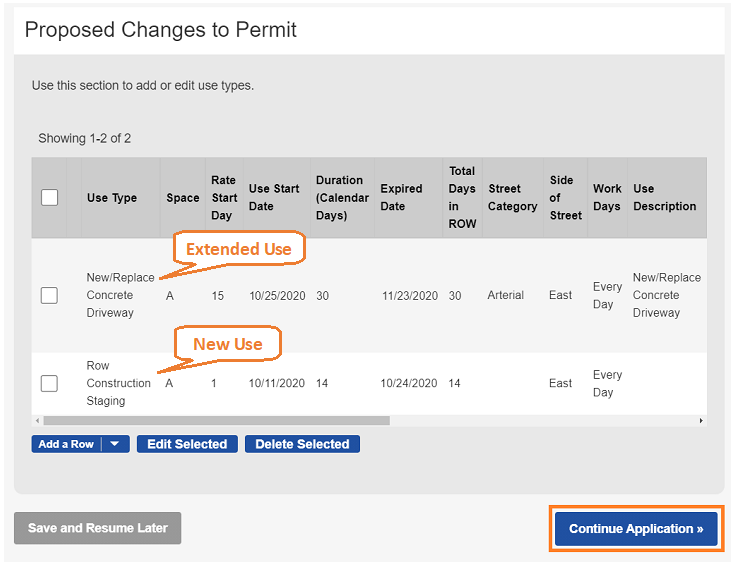Select the New/Replace Concrete Driveway row checkbox
734x565 pixels.
pos(49,295)
